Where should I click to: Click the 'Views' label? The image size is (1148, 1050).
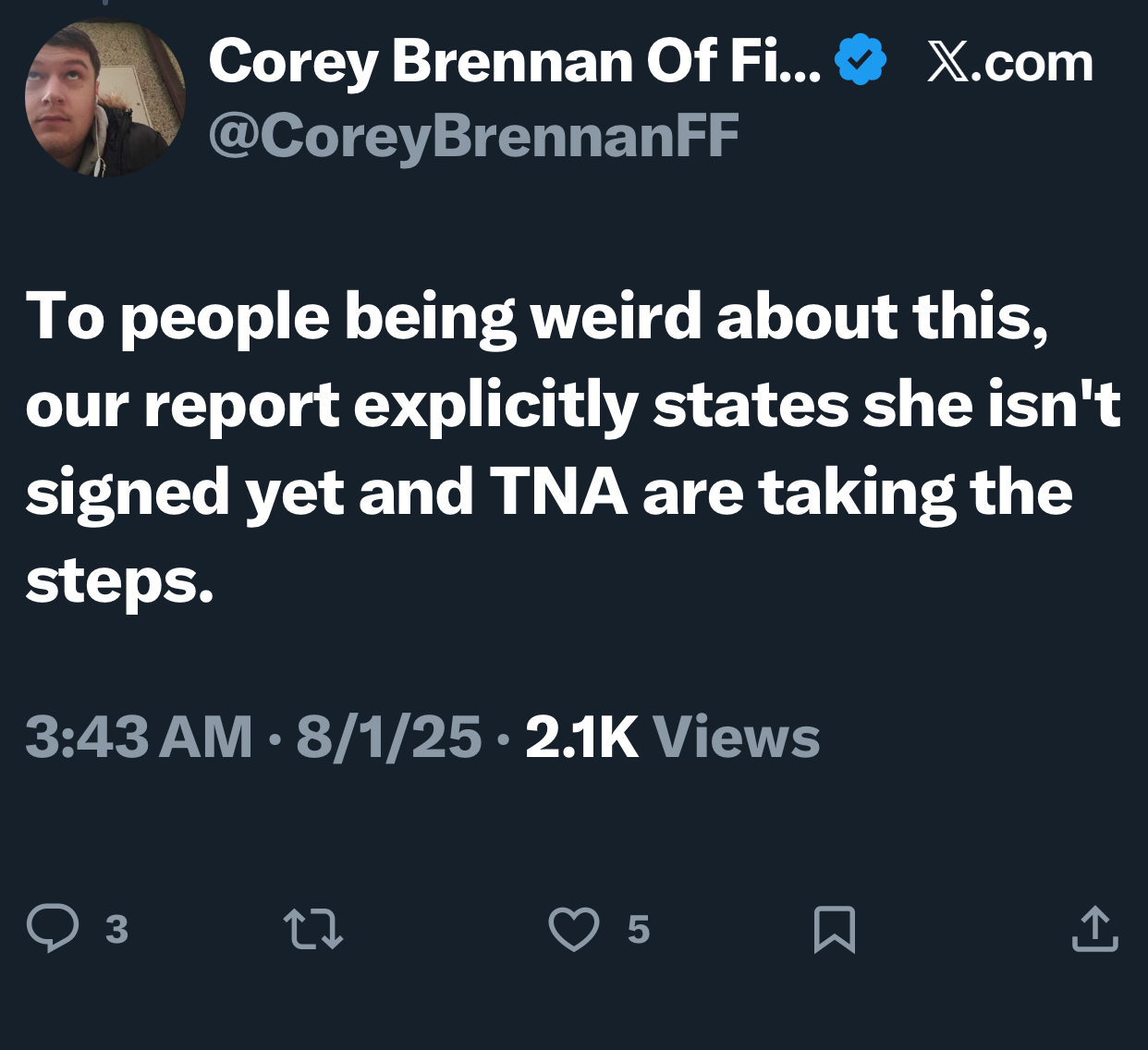(x=736, y=738)
